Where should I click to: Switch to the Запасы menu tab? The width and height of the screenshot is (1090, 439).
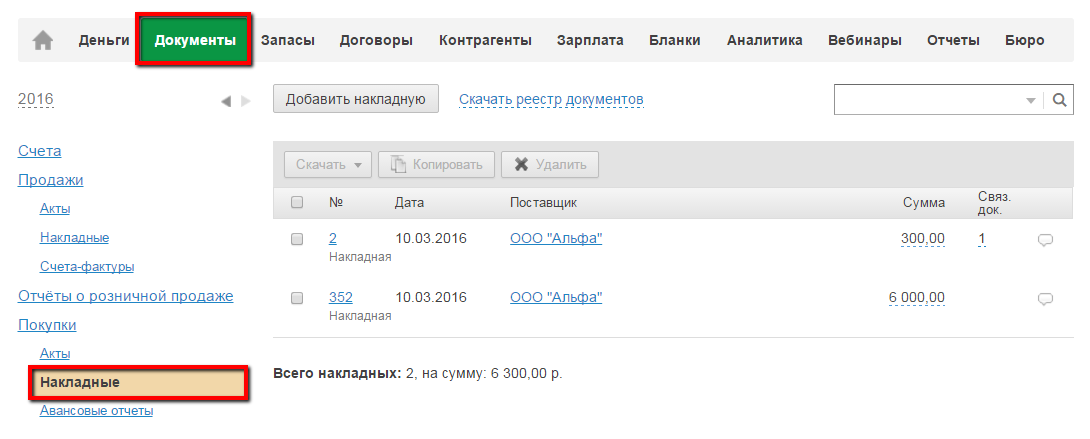click(287, 41)
